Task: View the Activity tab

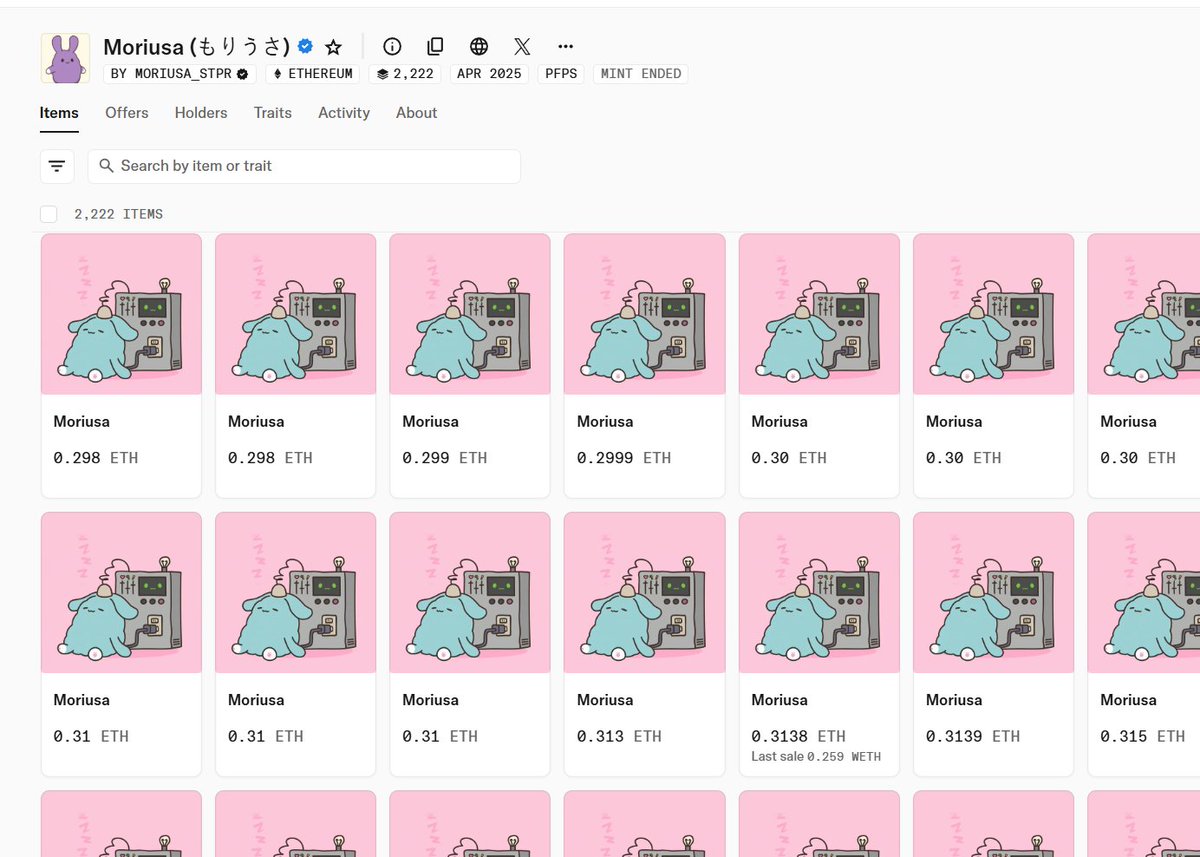Action: pos(344,113)
